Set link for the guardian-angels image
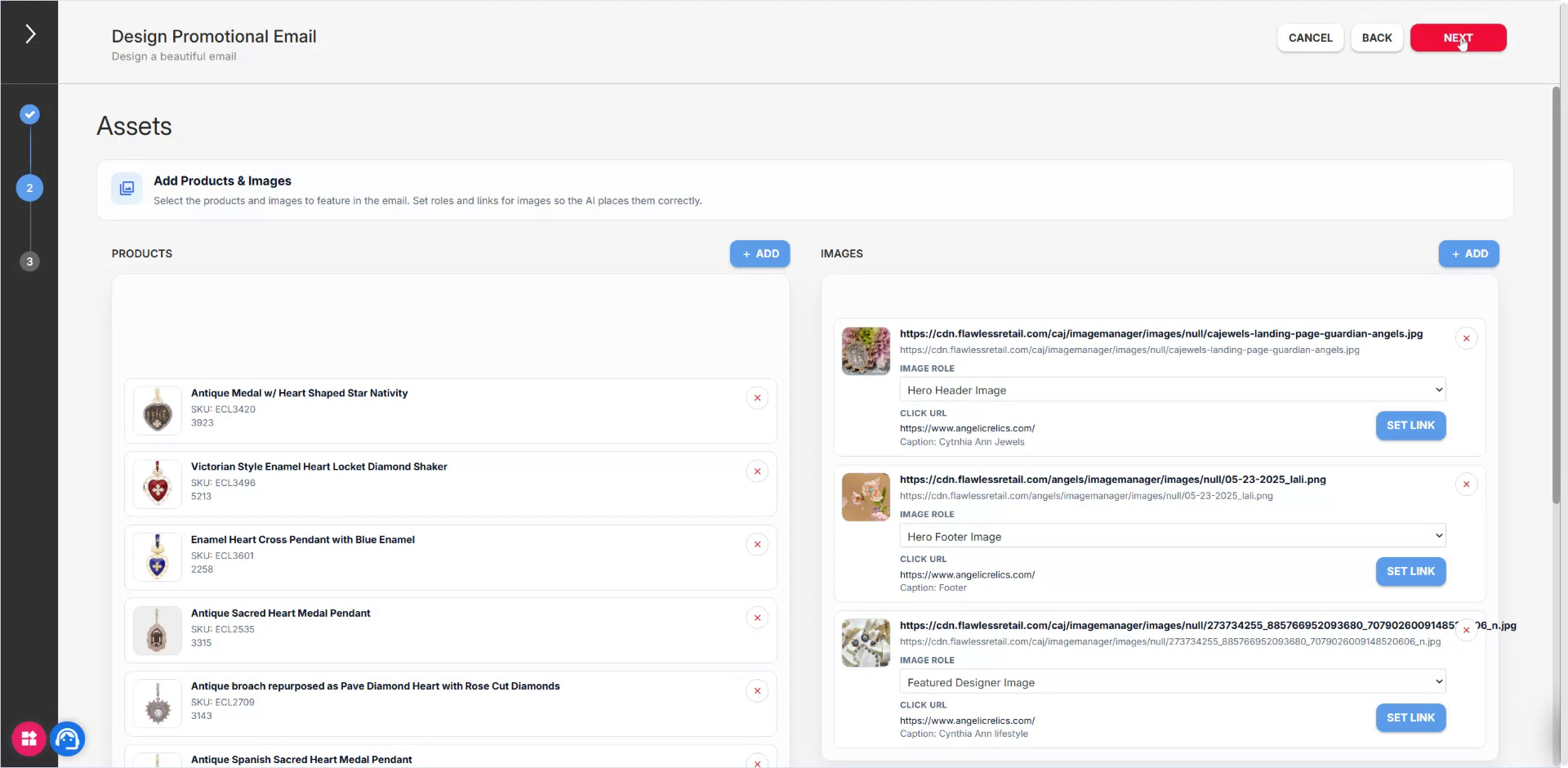 (x=1410, y=426)
